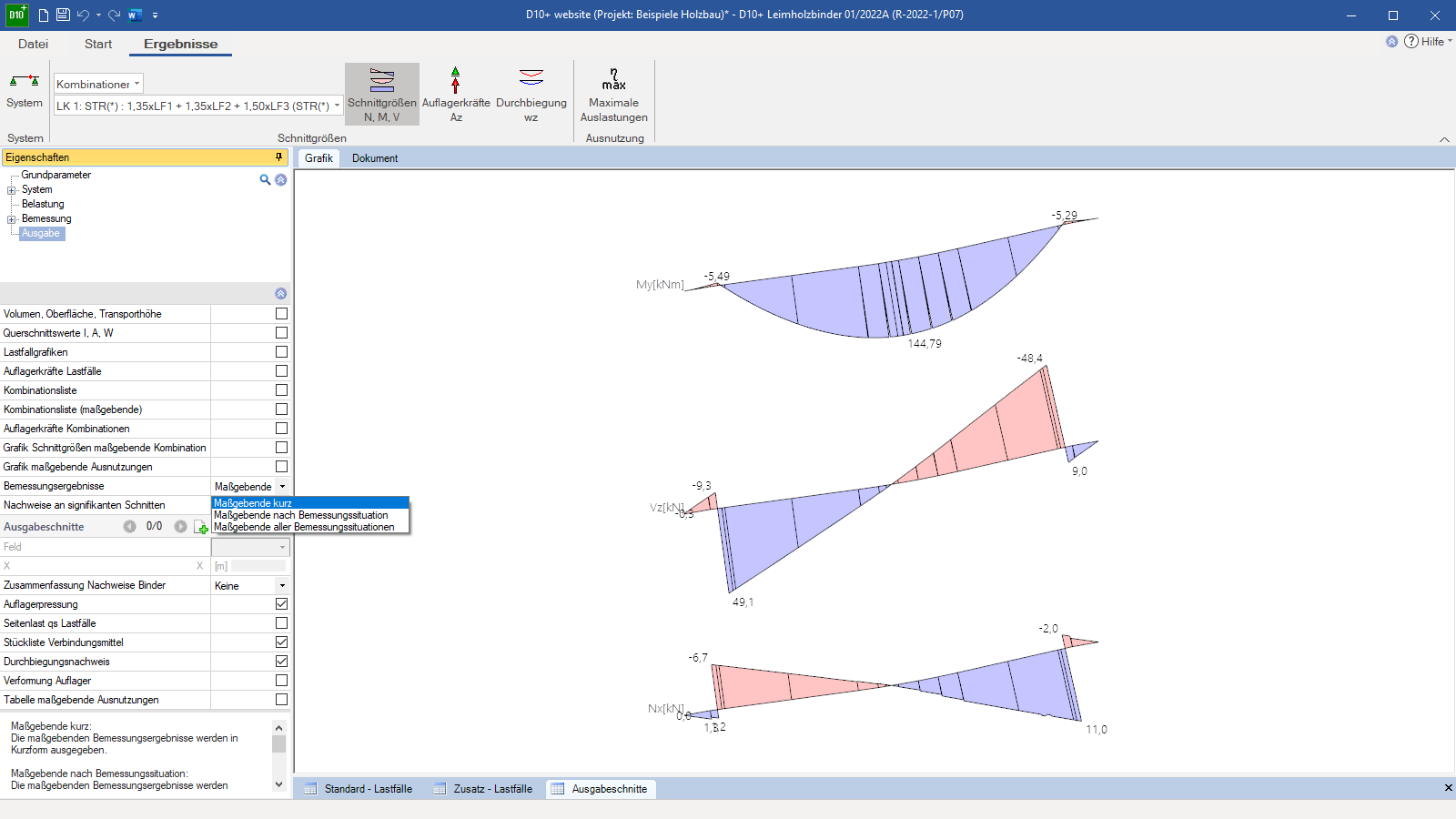This screenshot has height=819, width=1456.
Task: Open the Feld dropdown
Action: pos(250,547)
